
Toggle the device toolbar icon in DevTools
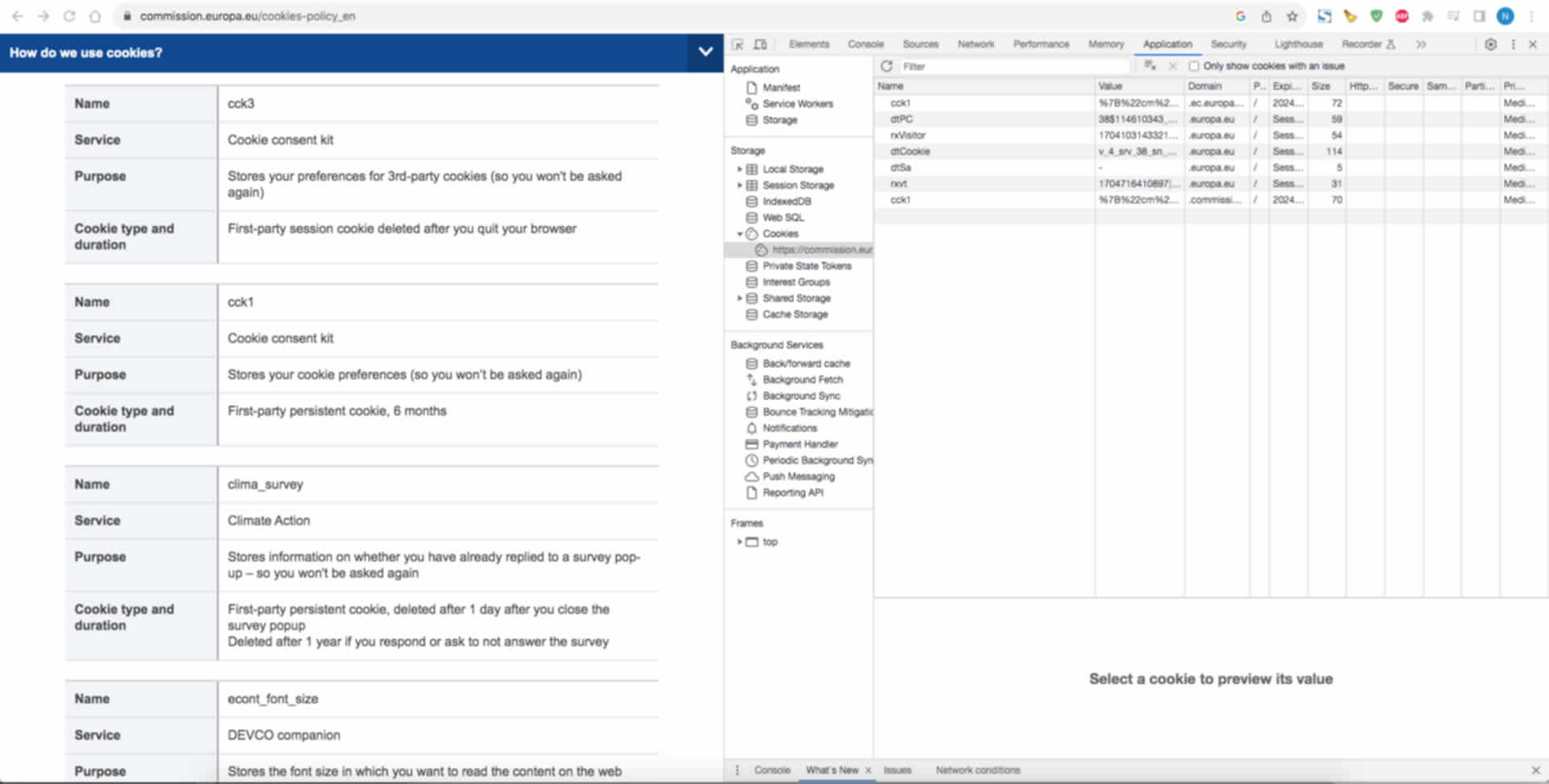[760, 44]
